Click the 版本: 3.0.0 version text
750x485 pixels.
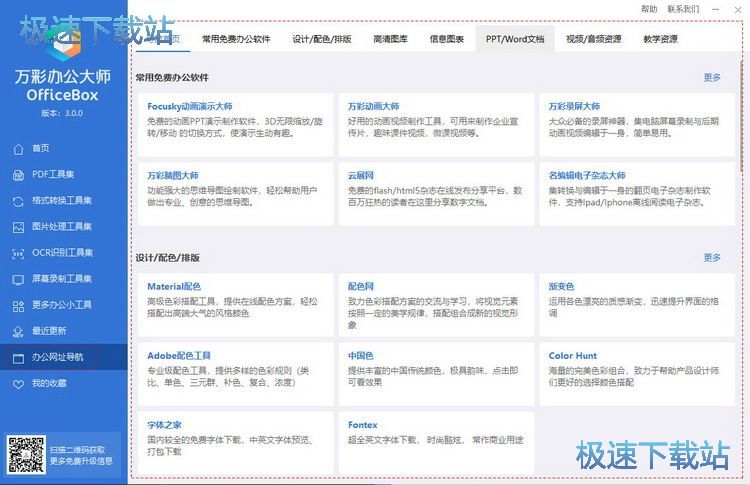click(x=62, y=113)
